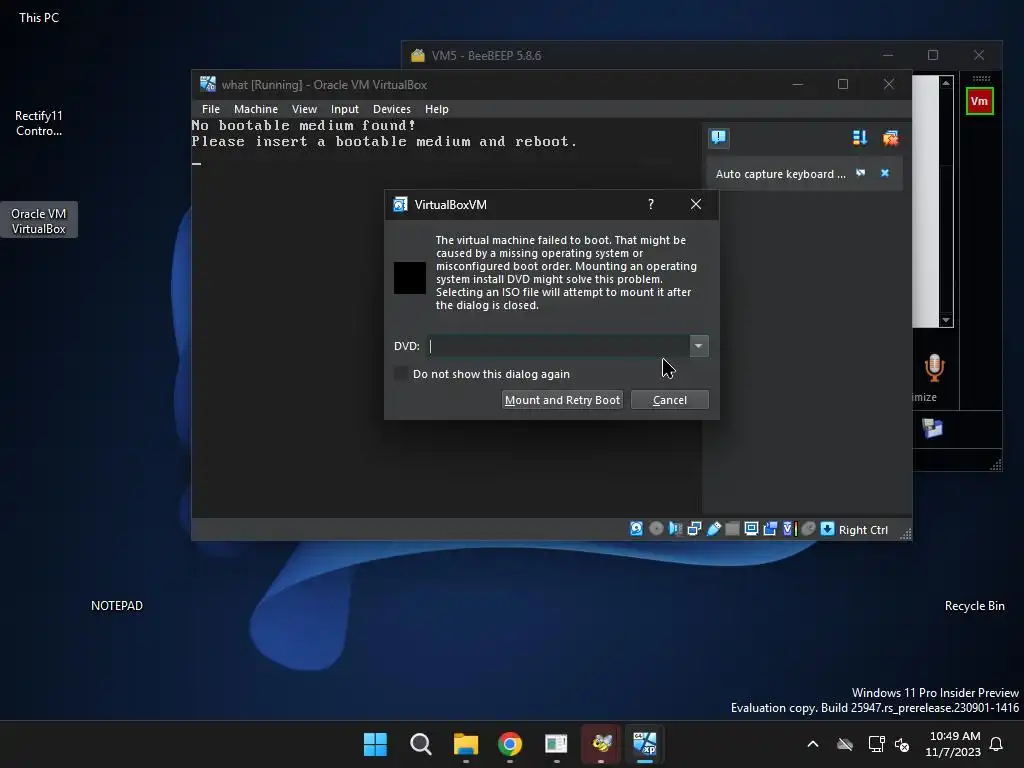Expand the DVD selection dropdown arrow
This screenshot has height=768, width=1024.
(x=699, y=345)
